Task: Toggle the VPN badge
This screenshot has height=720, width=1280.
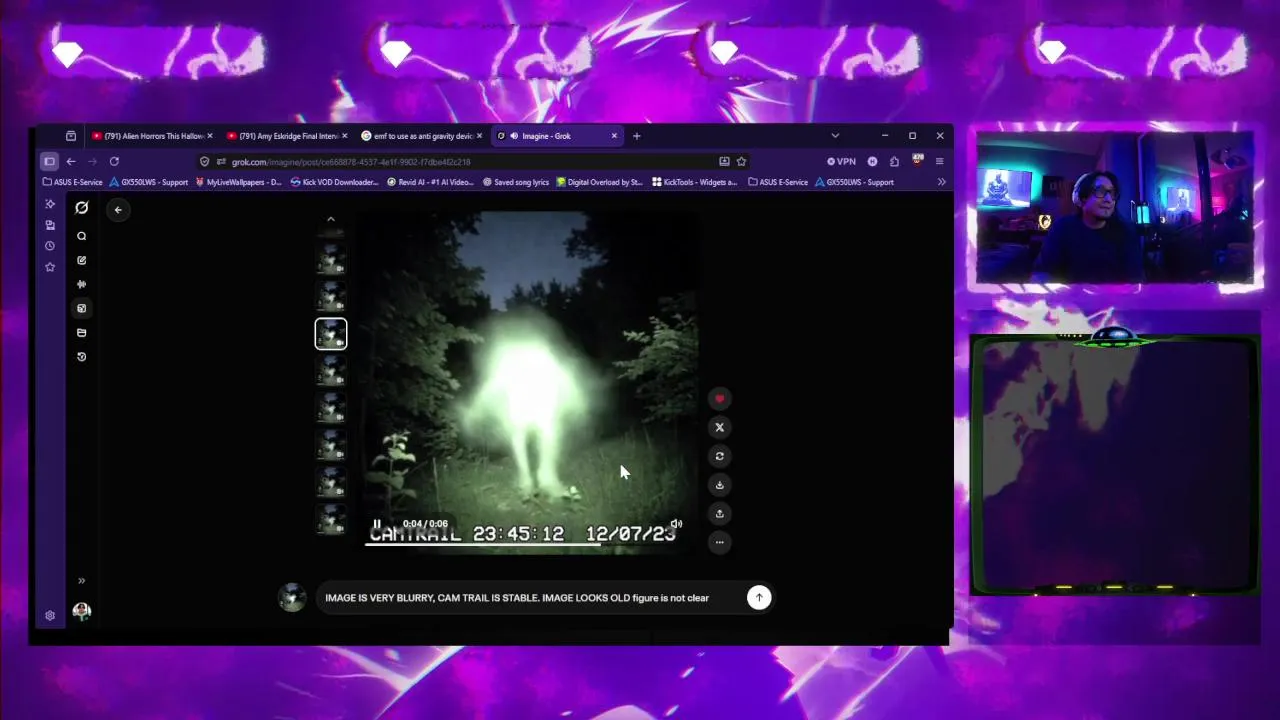Action: click(x=841, y=161)
